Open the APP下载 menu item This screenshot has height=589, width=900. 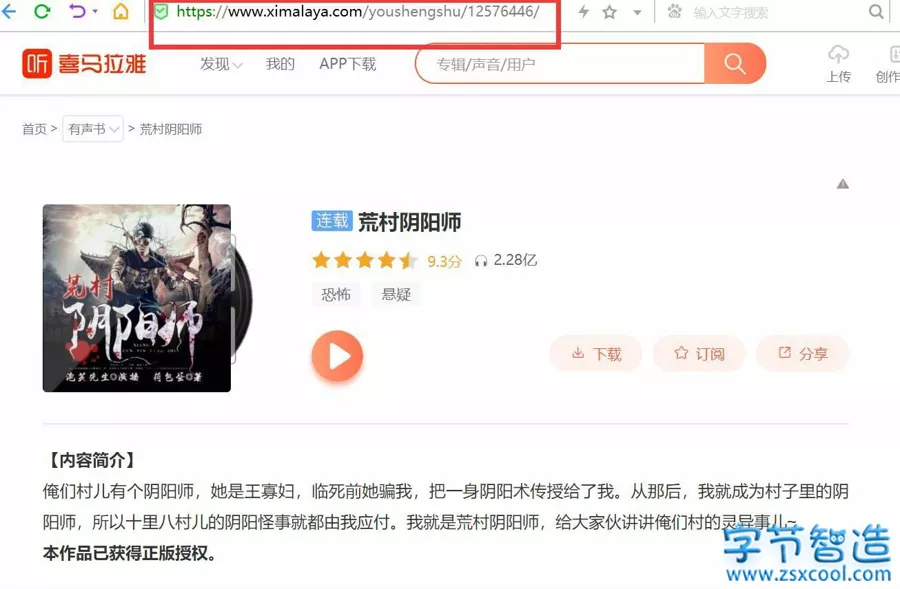click(348, 64)
